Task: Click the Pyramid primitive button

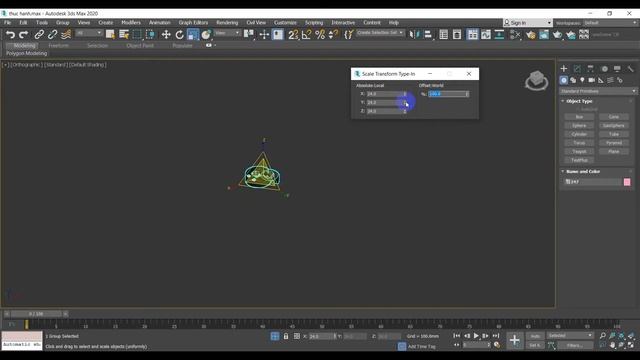Action: click(614, 143)
